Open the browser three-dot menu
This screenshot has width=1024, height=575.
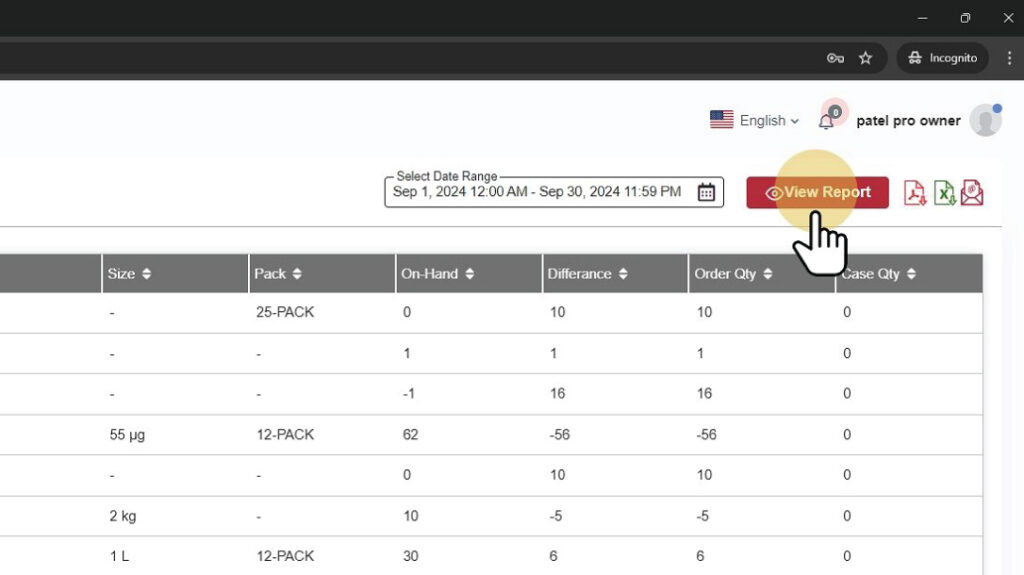1009,58
